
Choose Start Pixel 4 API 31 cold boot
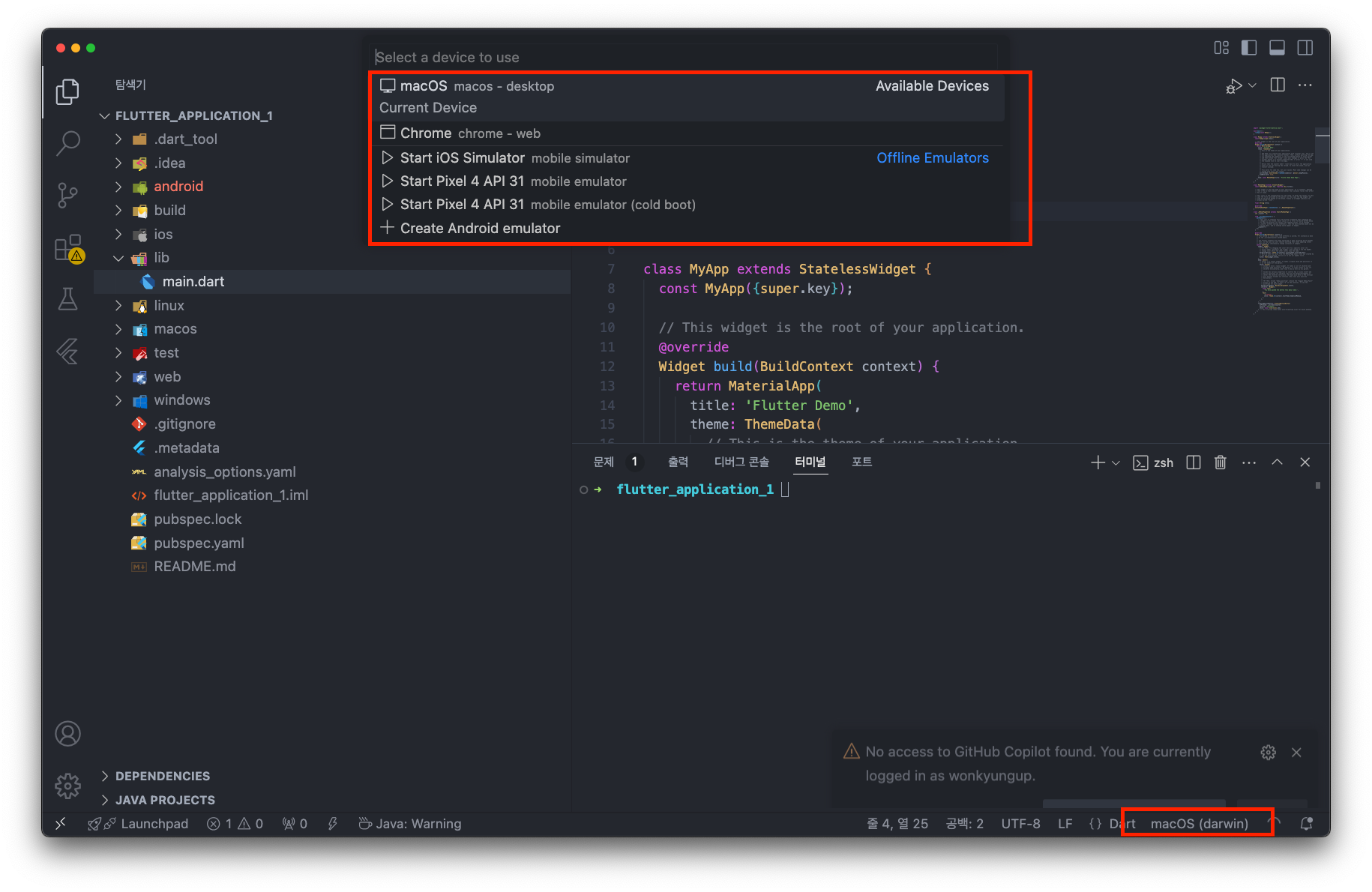[x=687, y=205]
